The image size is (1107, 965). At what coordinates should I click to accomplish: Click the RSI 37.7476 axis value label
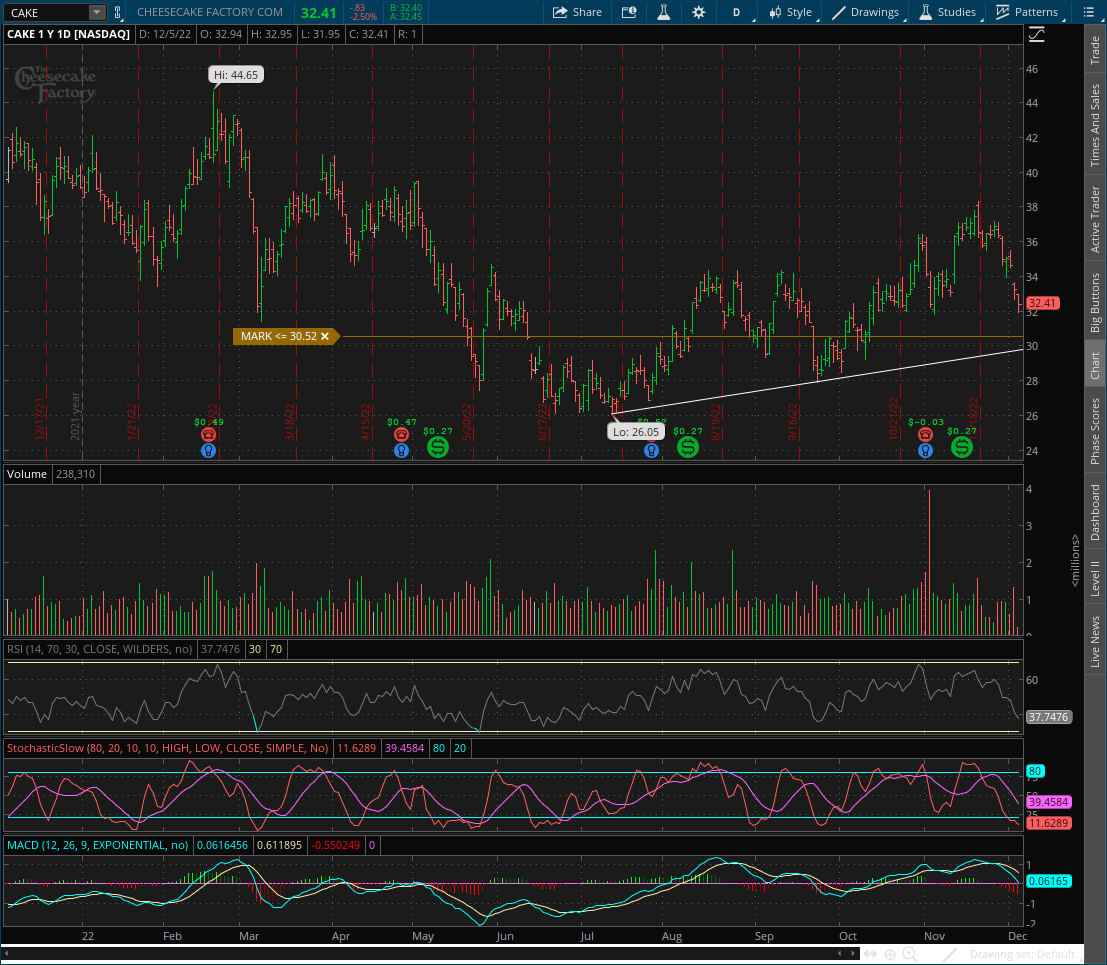[1048, 717]
